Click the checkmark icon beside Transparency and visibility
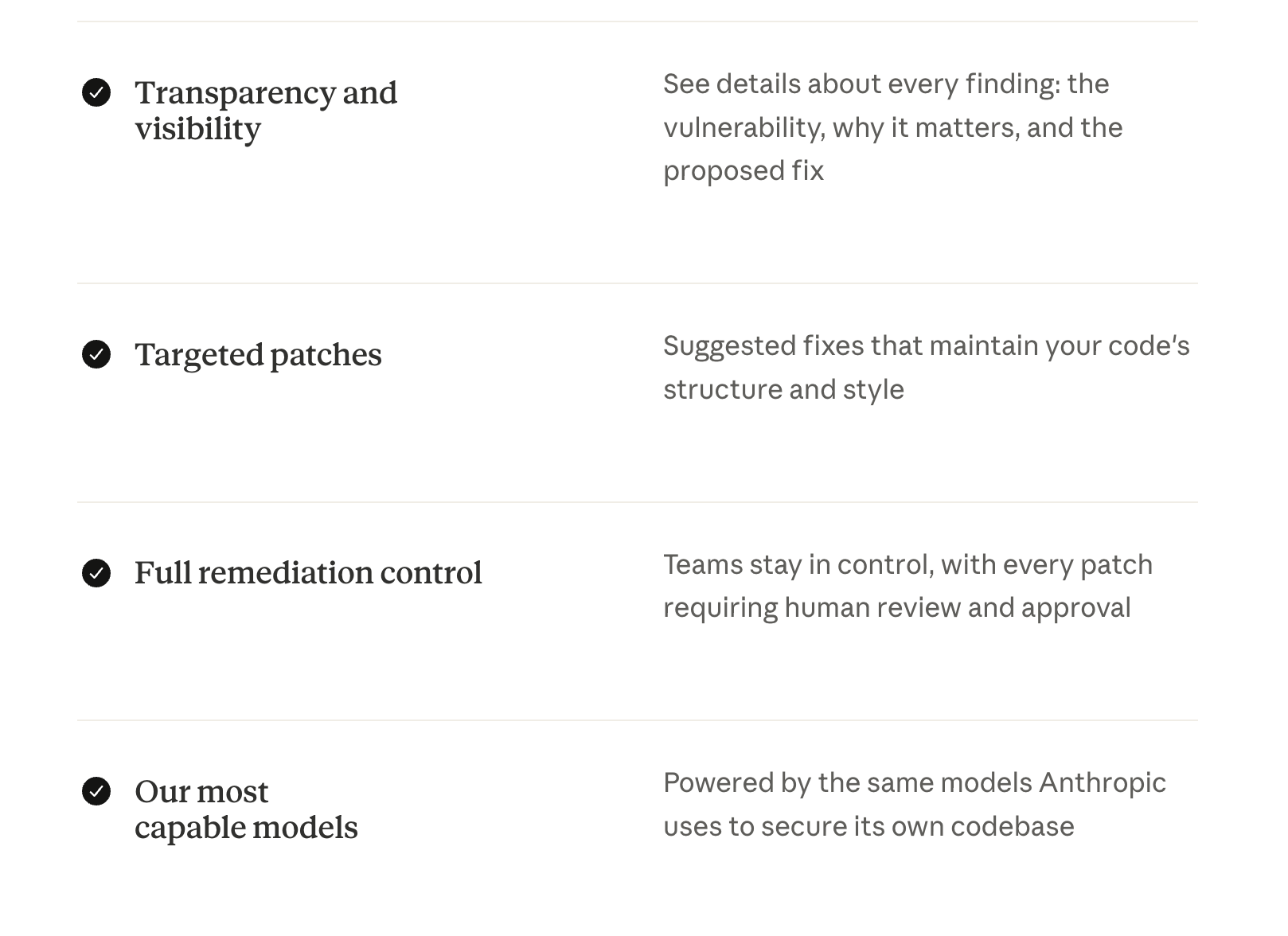Image resolution: width=1288 pixels, height=936 pixels. (96, 92)
